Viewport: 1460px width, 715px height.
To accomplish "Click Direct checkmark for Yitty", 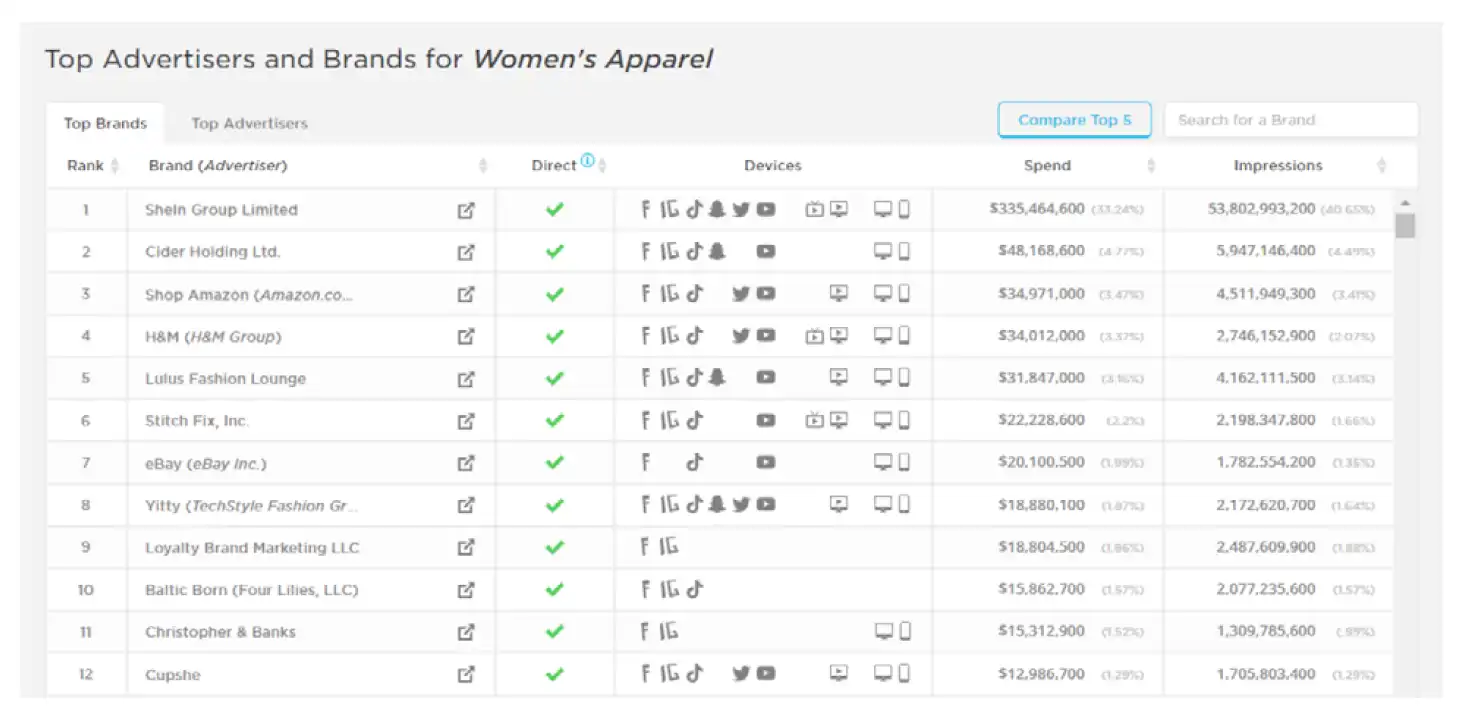I will pos(554,505).
